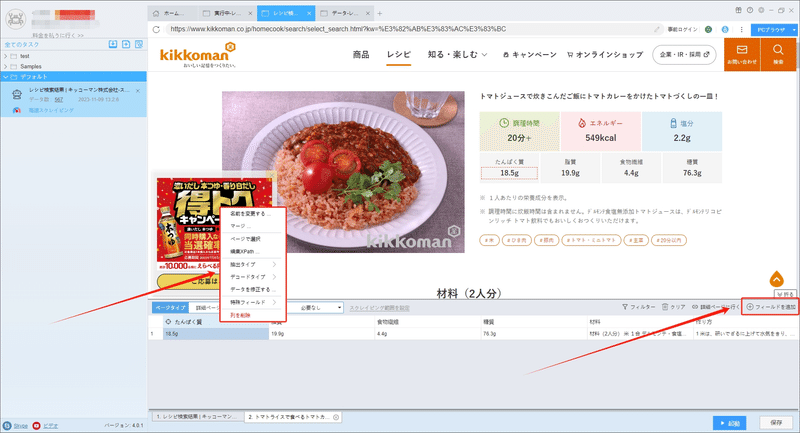
Task: Click the URL address field
Action: [x=411, y=29]
